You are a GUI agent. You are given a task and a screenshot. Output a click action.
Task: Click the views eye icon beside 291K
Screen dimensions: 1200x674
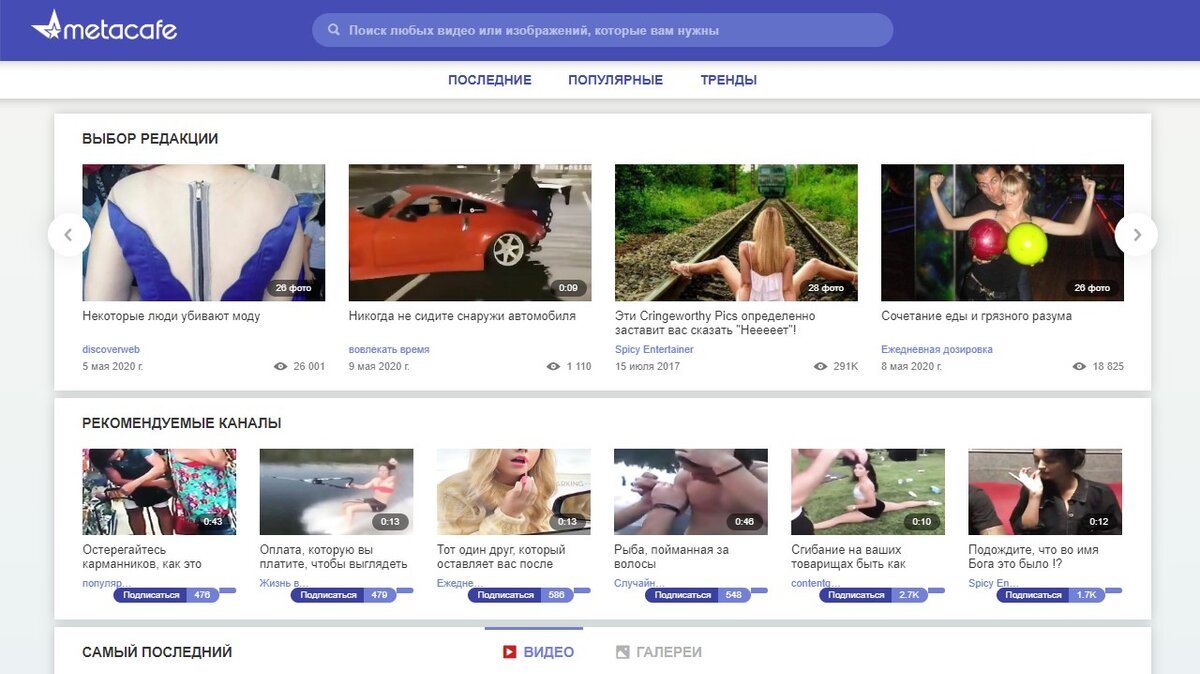click(821, 367)
